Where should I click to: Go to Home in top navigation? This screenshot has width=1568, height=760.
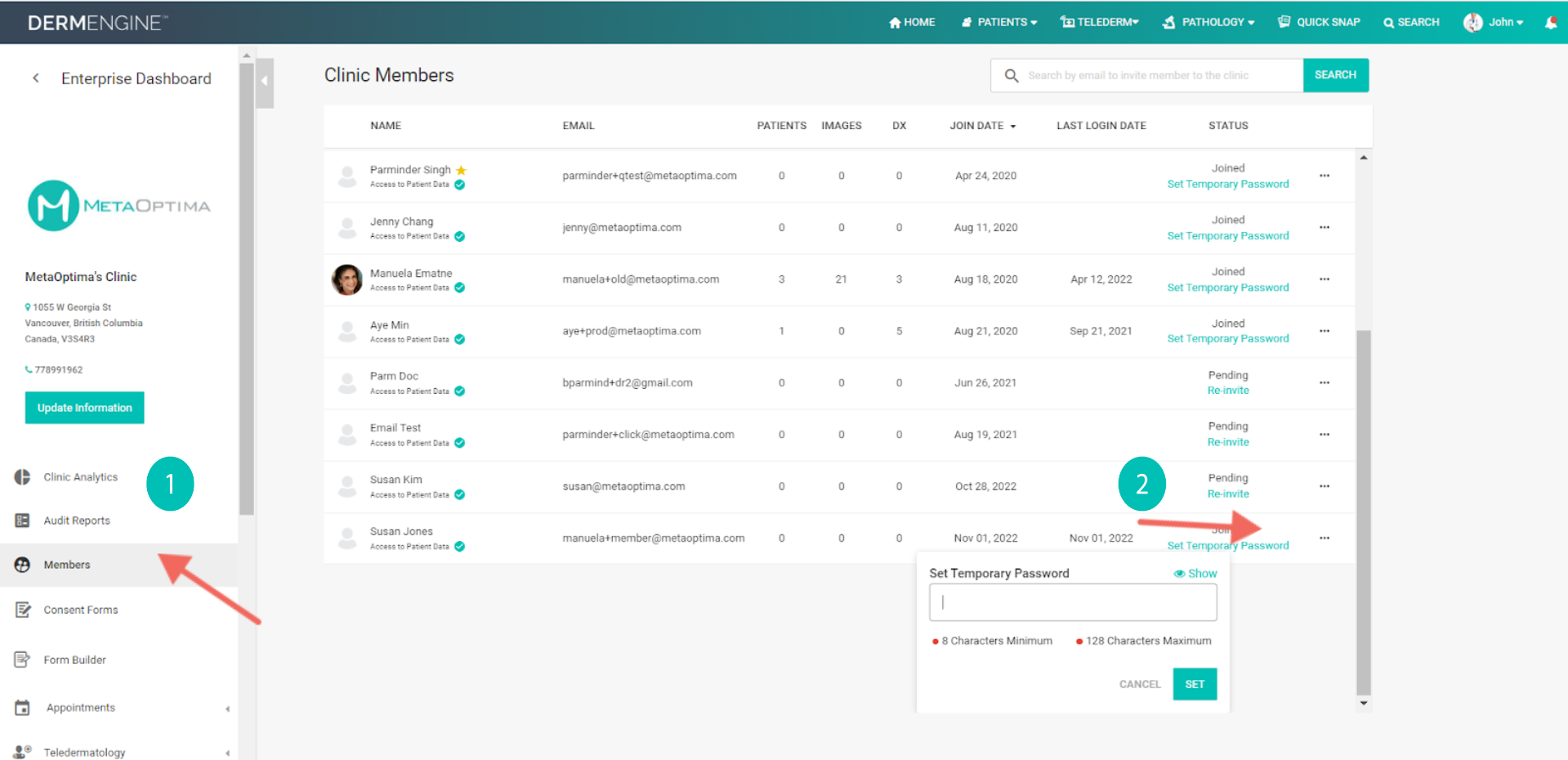[x=912, y=22]
